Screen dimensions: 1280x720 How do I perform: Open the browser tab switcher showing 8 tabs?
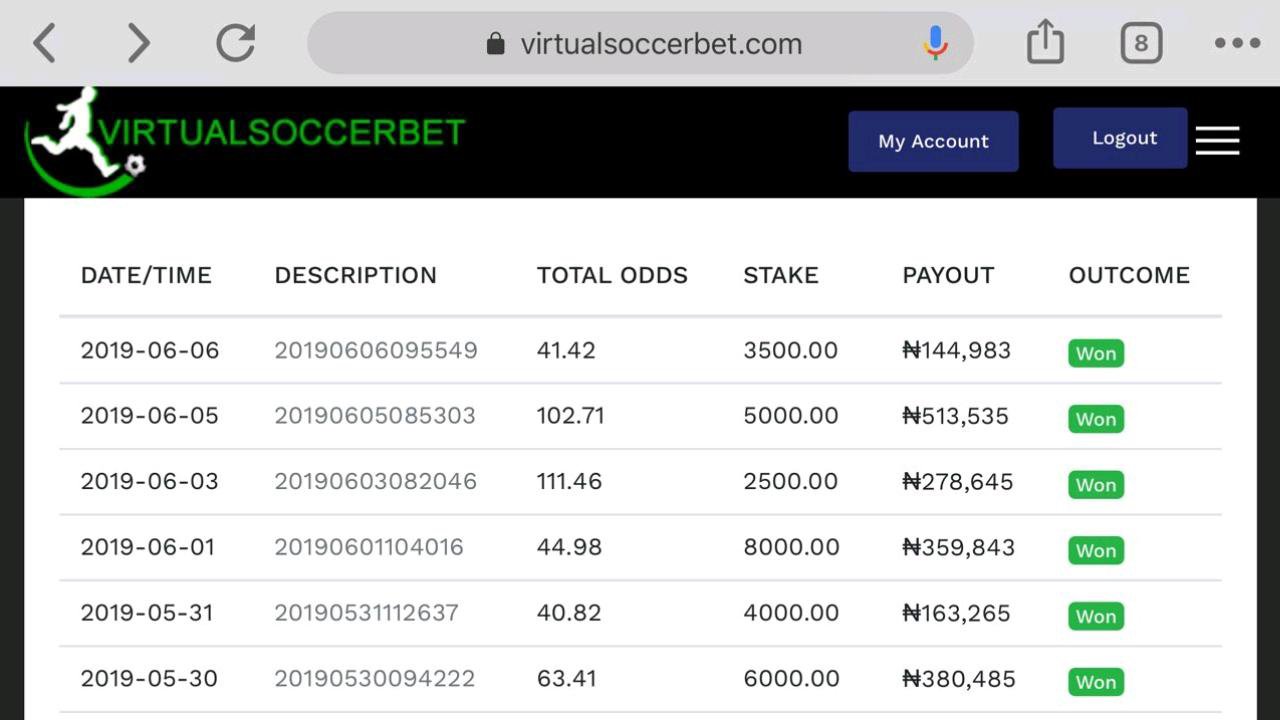point(1140,42)
